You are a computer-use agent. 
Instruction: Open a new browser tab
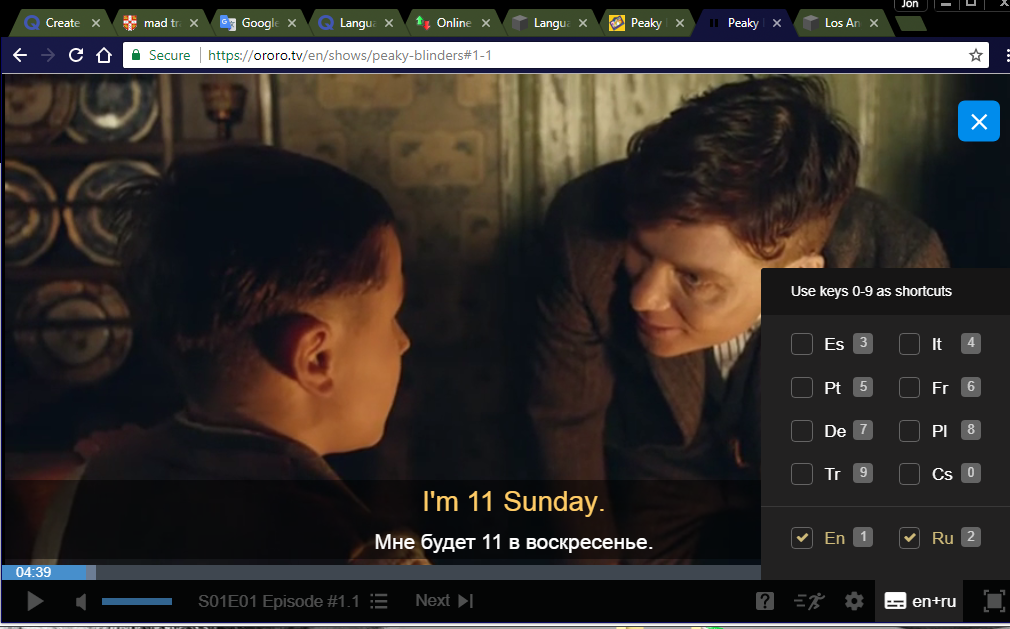click(x=911, y=23)
